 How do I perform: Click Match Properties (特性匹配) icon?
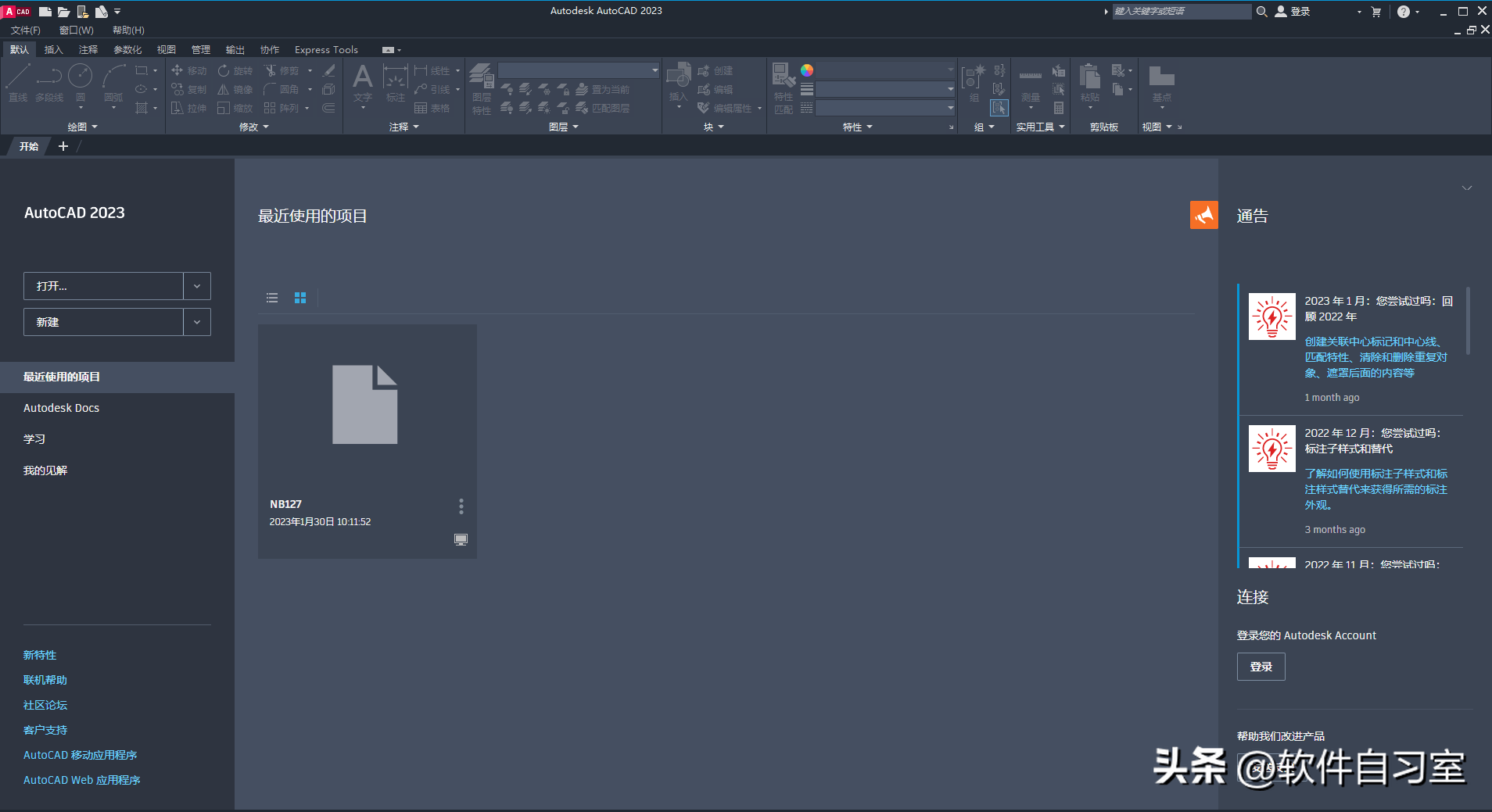coord(784,88)
